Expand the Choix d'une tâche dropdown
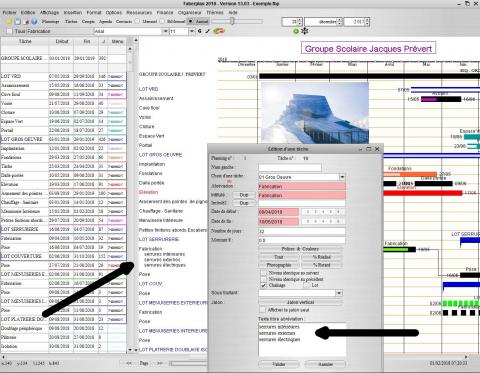 pos(342,177)
